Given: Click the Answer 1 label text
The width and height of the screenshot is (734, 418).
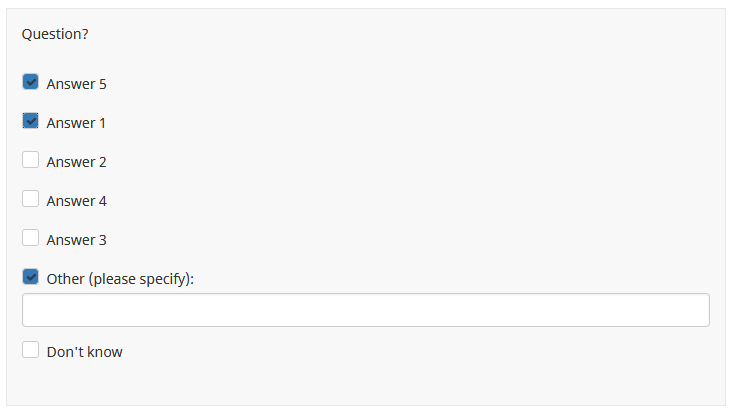Looking at the screenshot, I should coord(76,123).
